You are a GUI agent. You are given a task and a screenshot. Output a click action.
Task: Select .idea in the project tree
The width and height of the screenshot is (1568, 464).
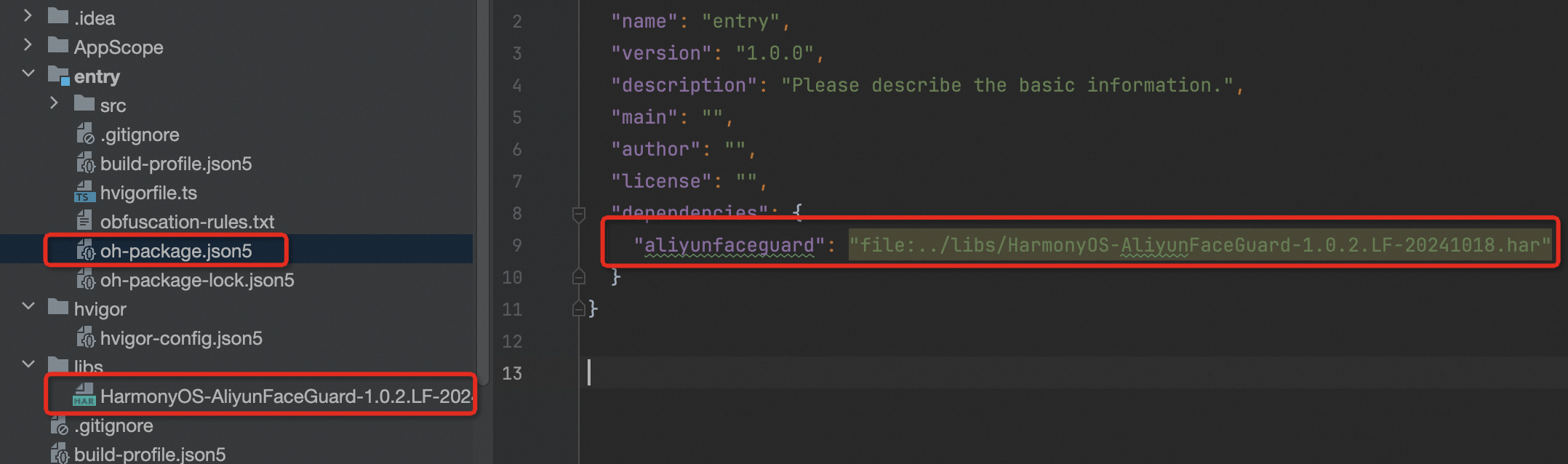coord(95,17)
